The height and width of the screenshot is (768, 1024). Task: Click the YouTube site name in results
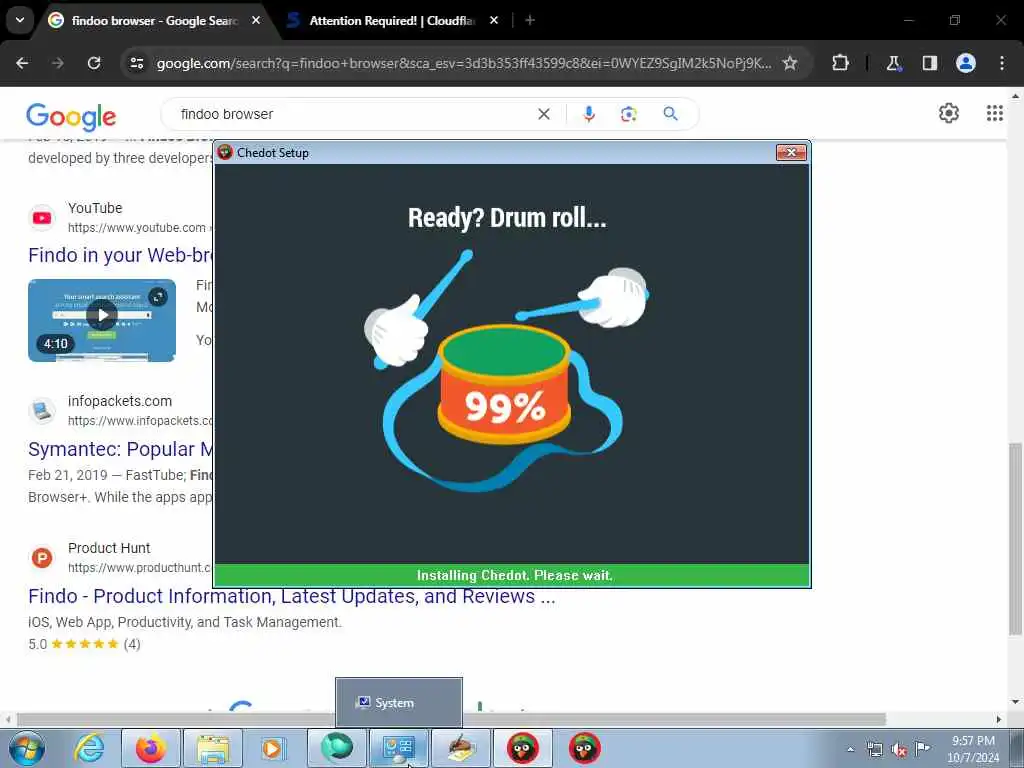95,208
